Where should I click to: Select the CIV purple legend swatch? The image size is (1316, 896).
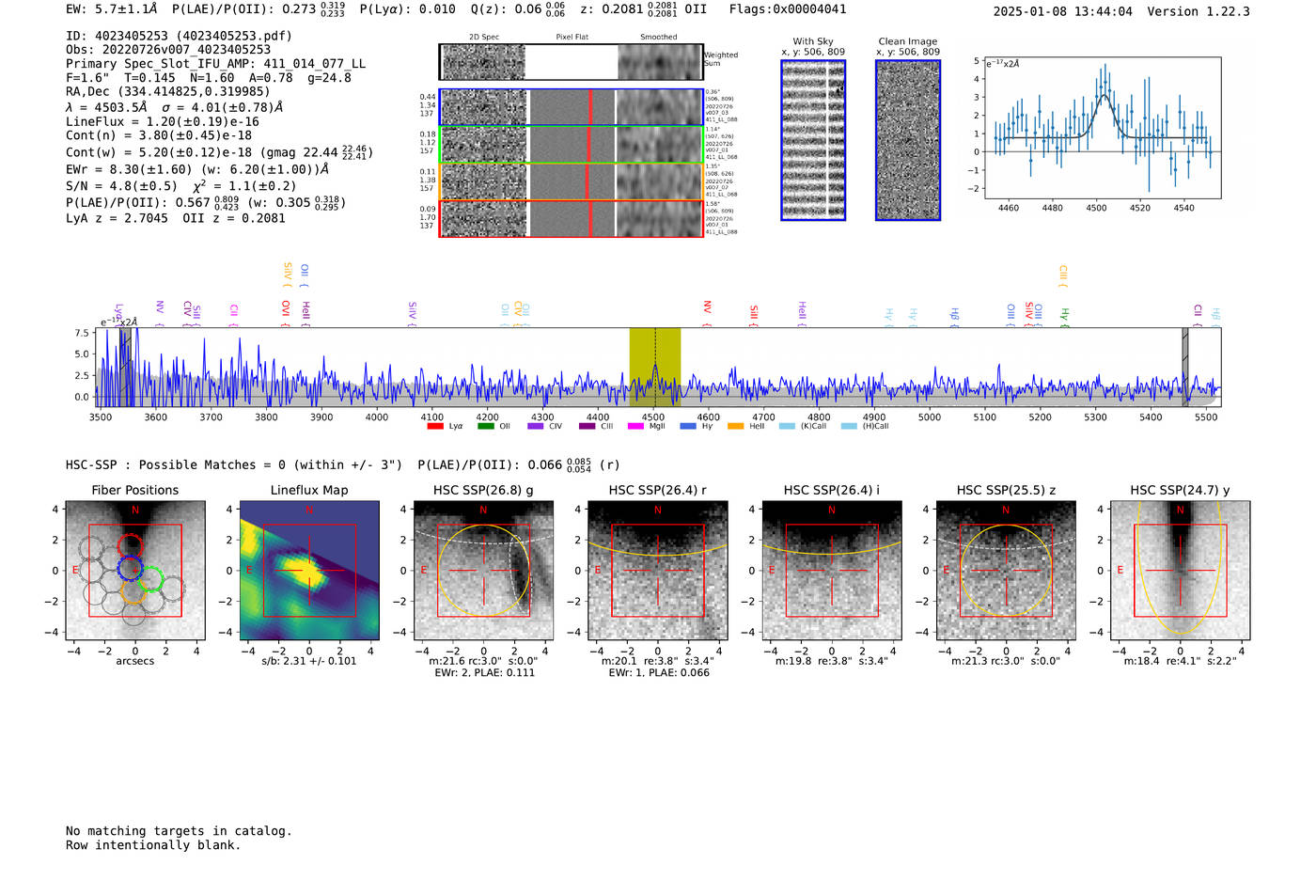click(536, 426)
